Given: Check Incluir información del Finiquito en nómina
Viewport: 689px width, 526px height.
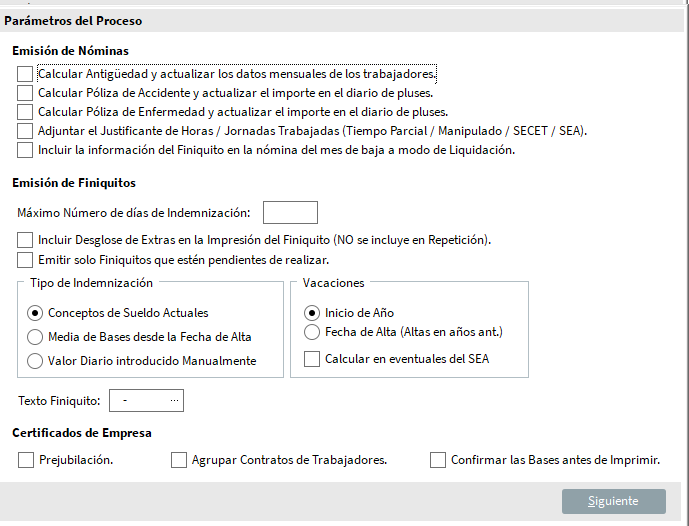Looking at the screenshot, I should pos(25,150).
